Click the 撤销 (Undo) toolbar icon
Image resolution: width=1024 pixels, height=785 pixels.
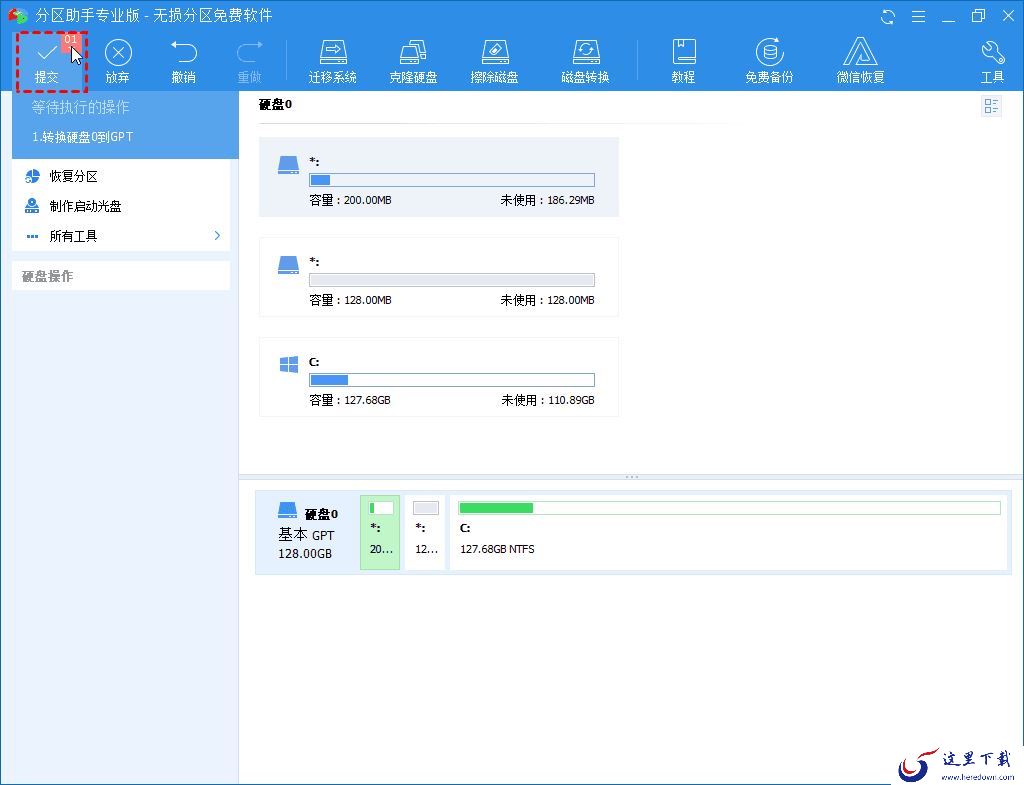point(184,62)
